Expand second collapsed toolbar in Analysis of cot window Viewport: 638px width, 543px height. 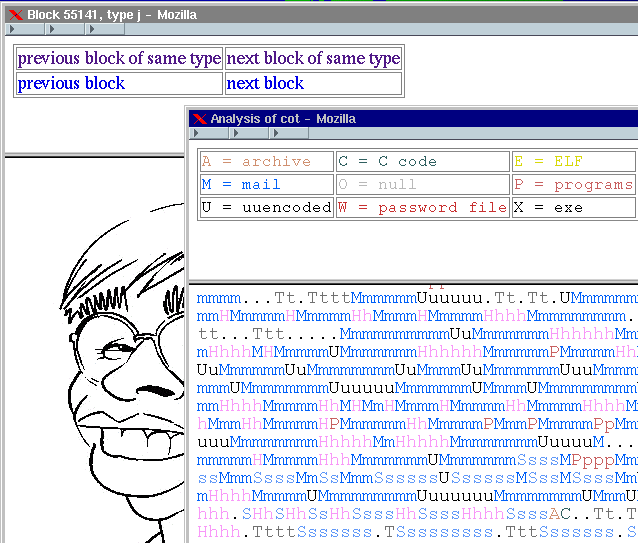tap(249, 133)
